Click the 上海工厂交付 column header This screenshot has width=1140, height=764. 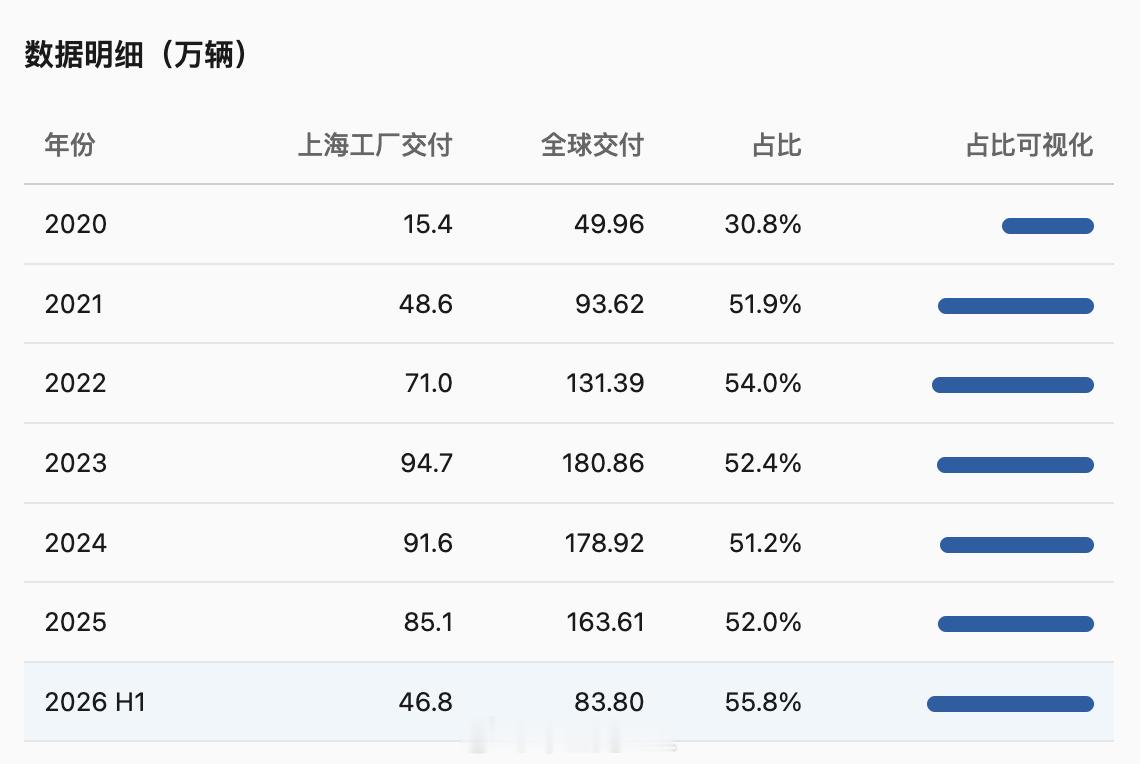click(375, 145)
